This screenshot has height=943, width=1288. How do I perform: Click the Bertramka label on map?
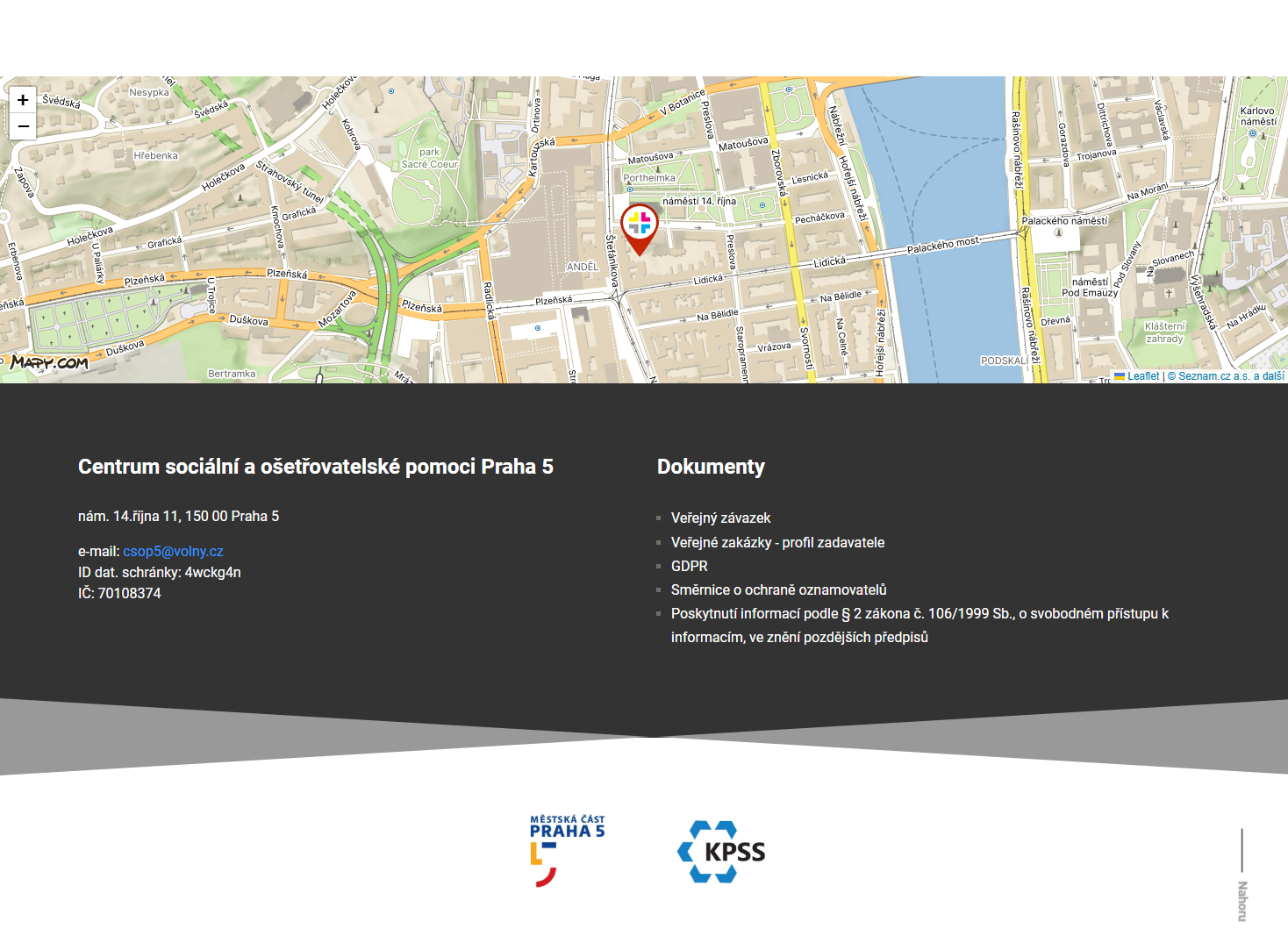(232, 374)
